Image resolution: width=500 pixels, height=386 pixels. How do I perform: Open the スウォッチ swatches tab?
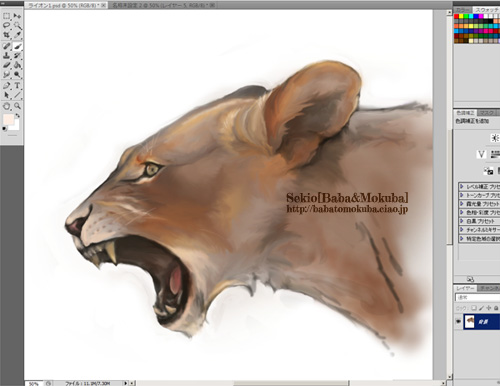pyautogui.click(x=487, y=10)
